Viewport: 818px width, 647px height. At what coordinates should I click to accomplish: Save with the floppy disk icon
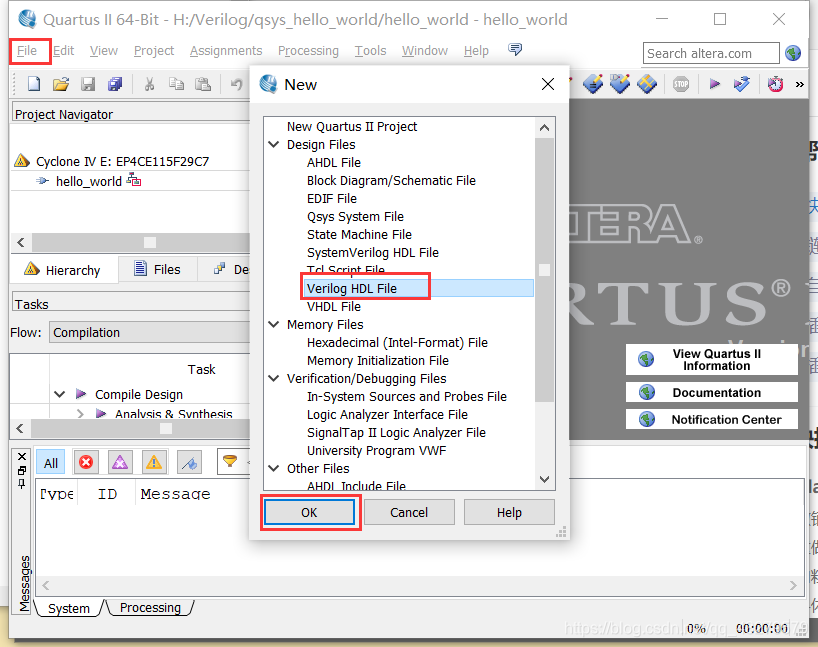click(x=88, y=83)
